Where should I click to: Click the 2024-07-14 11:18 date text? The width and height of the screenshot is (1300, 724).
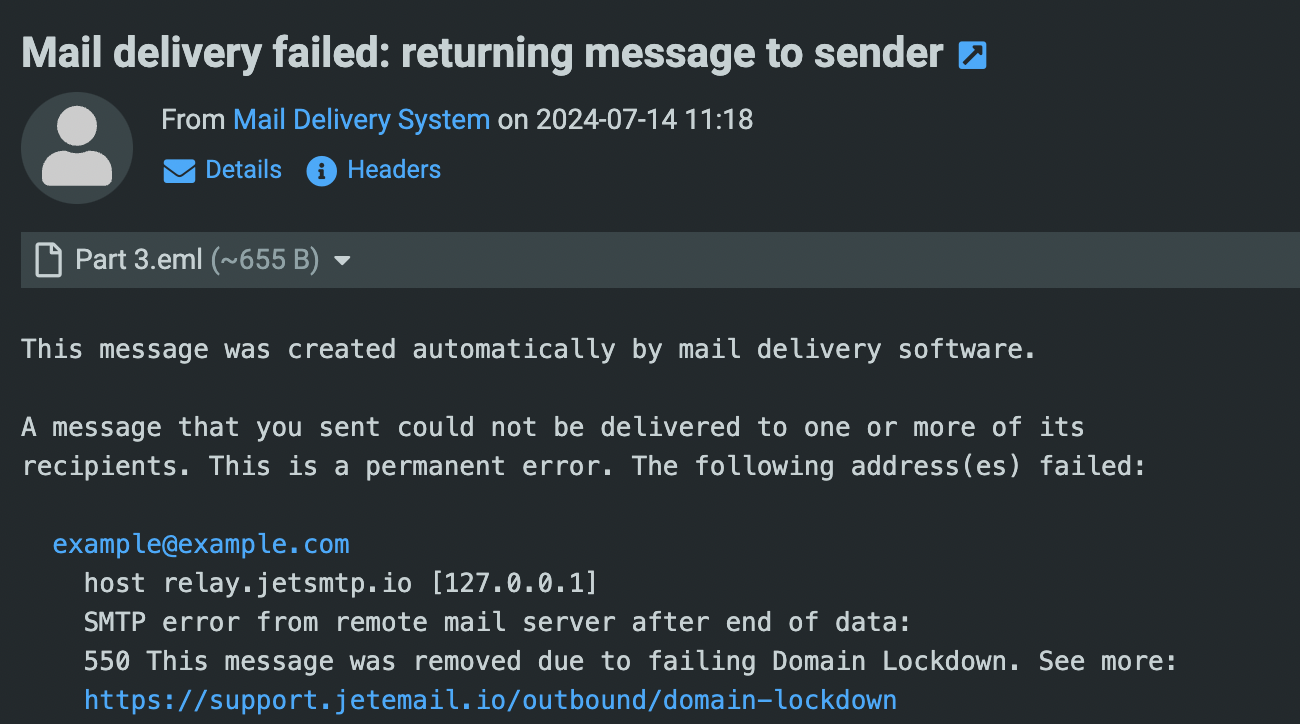point(644,120)
